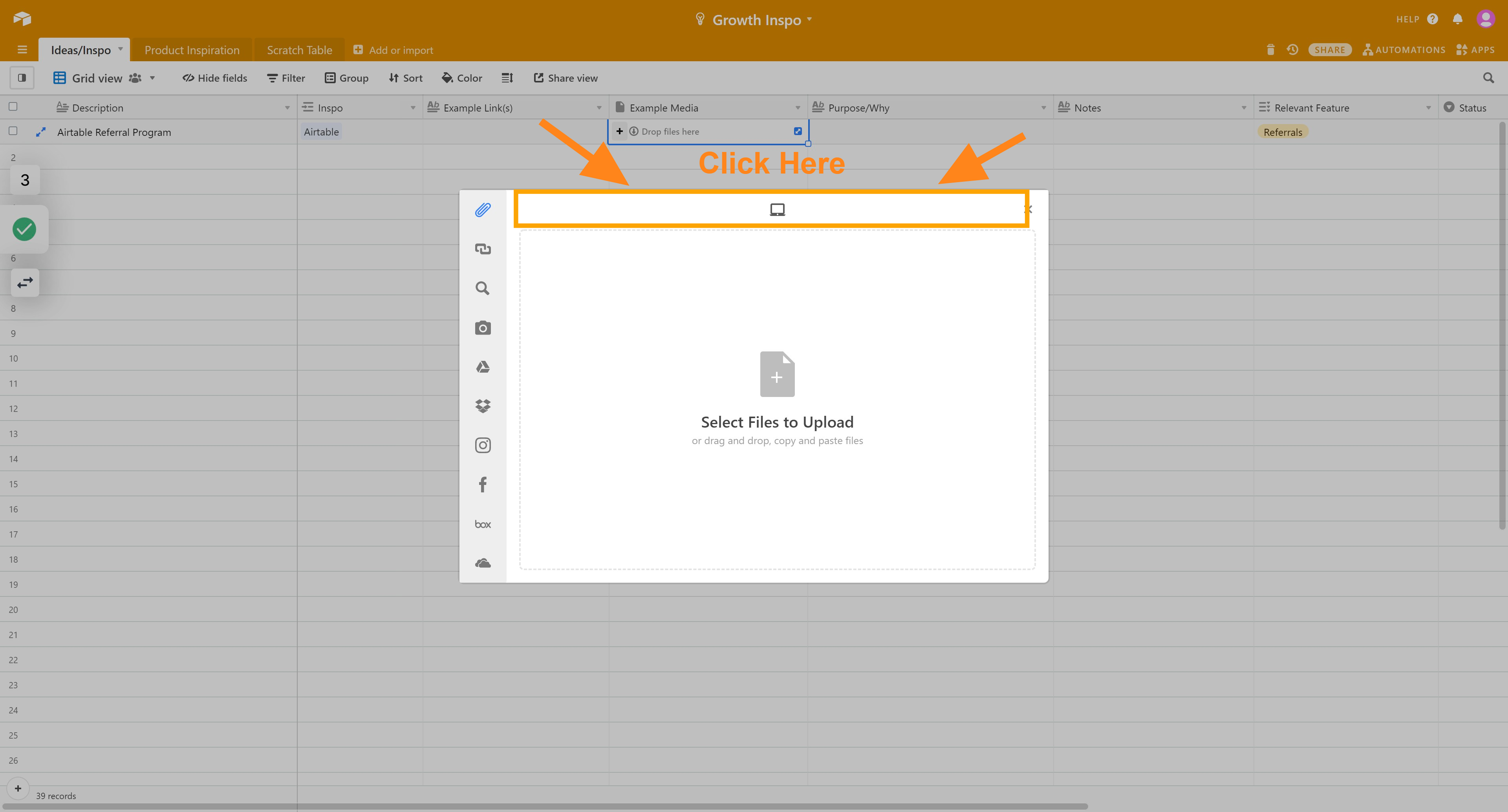Open the Grid view options dropdown arrow
This screenshot has height=812, width=1508.
click(x=152, y=78)
